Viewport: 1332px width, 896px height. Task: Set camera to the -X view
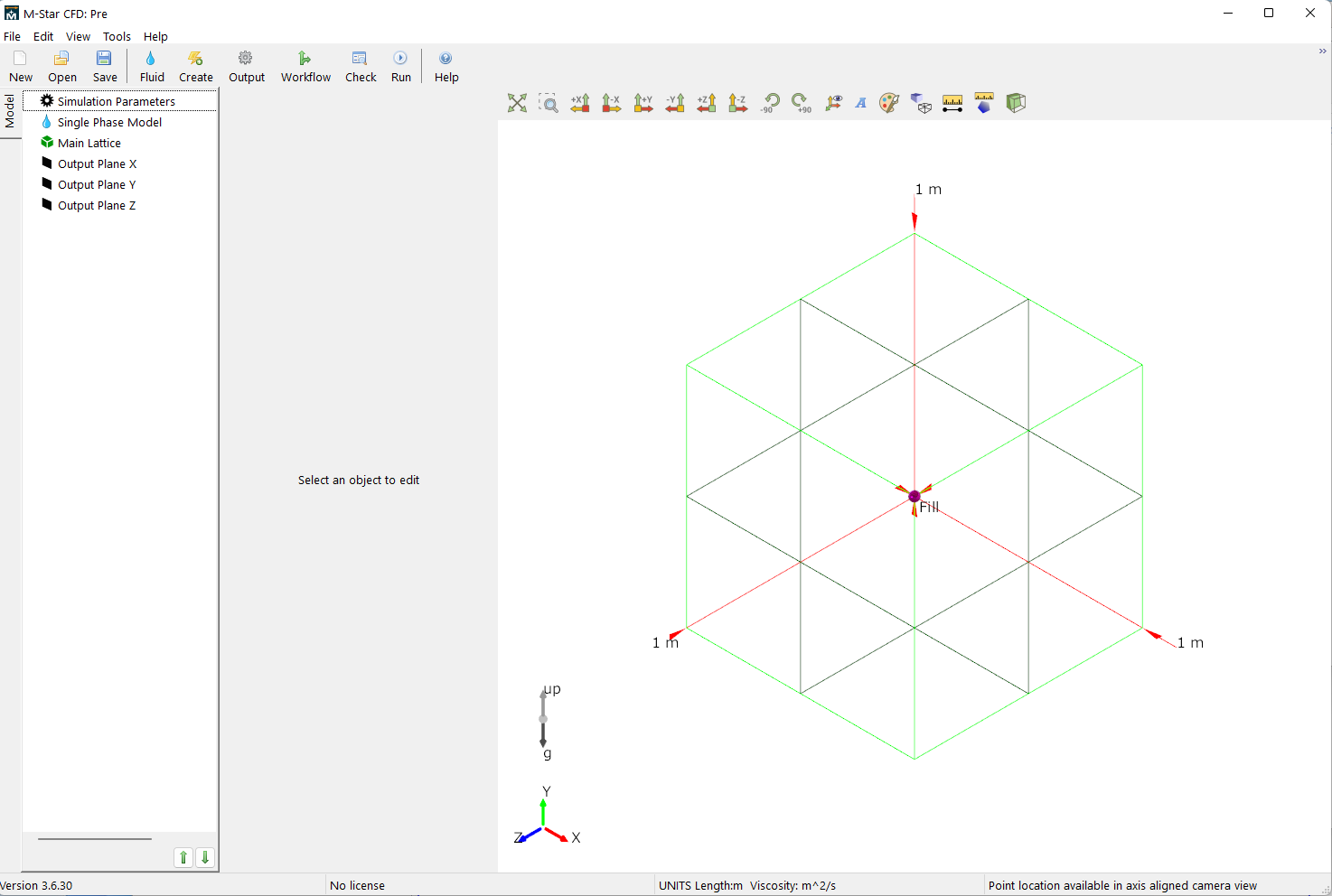[x=612, y=103]
